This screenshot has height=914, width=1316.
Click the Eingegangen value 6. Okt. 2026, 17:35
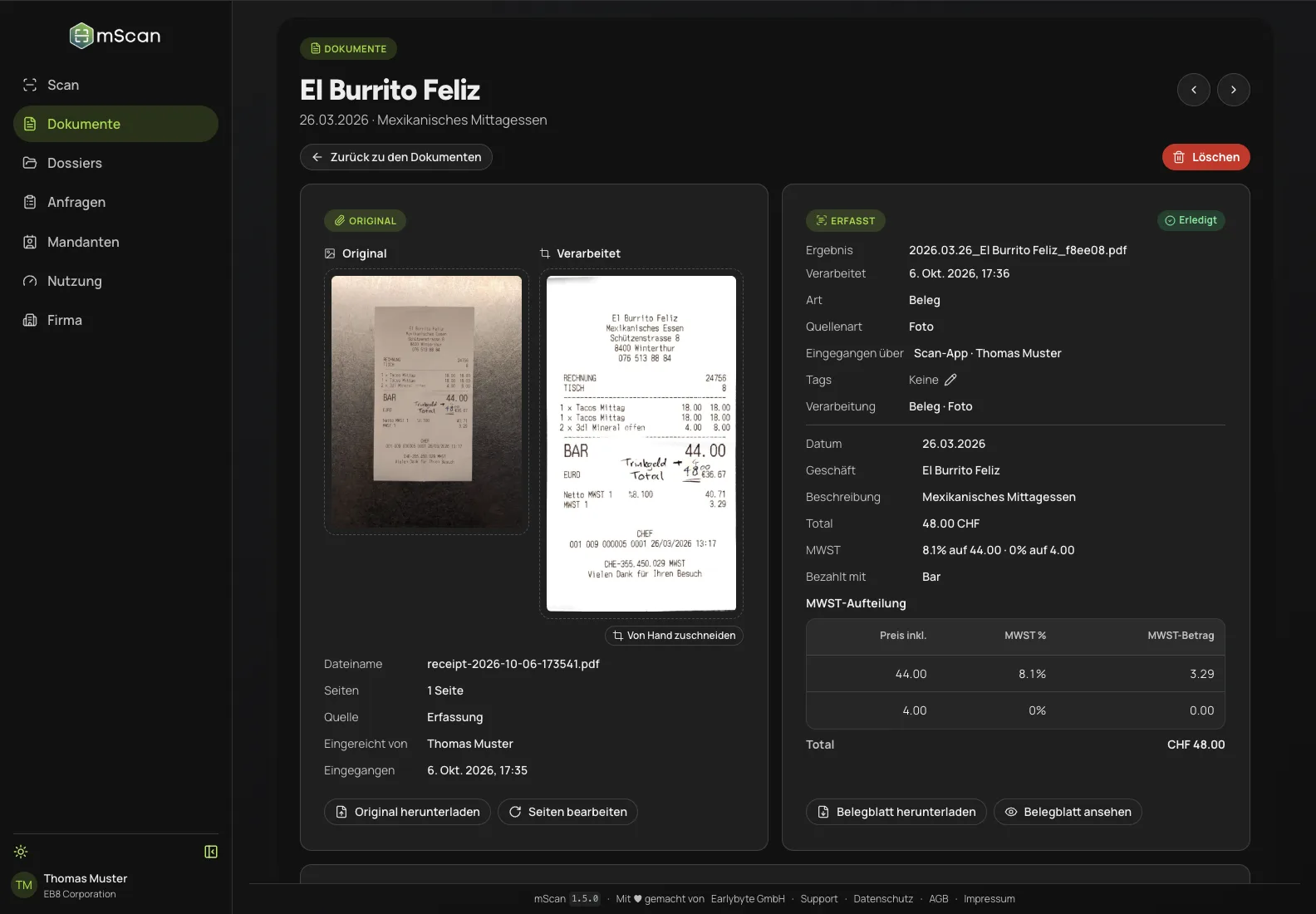pyautogui.click(x=477, y=770)
